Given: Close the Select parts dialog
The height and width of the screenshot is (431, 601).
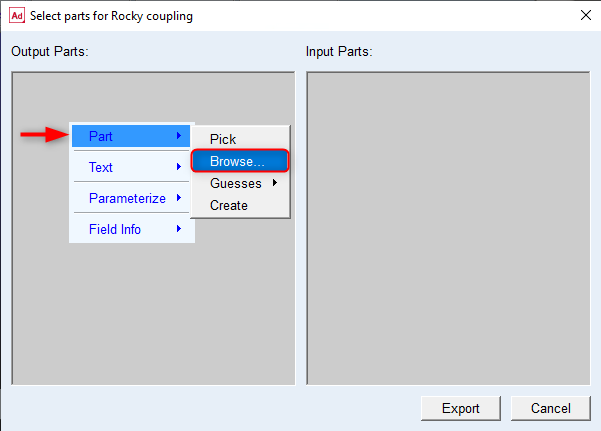Looking at the screenshot, I should (x=584, y=15).
